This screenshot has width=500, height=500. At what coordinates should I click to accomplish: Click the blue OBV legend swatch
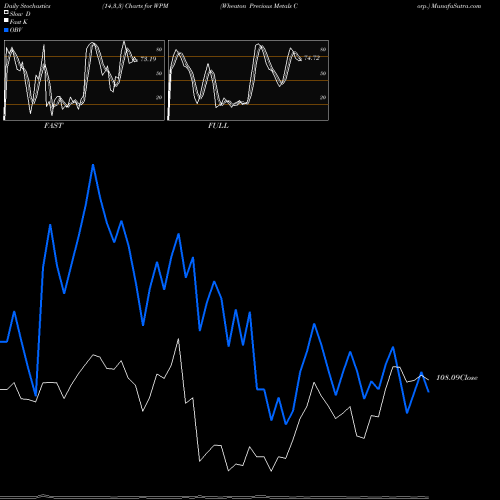point(6,30)
